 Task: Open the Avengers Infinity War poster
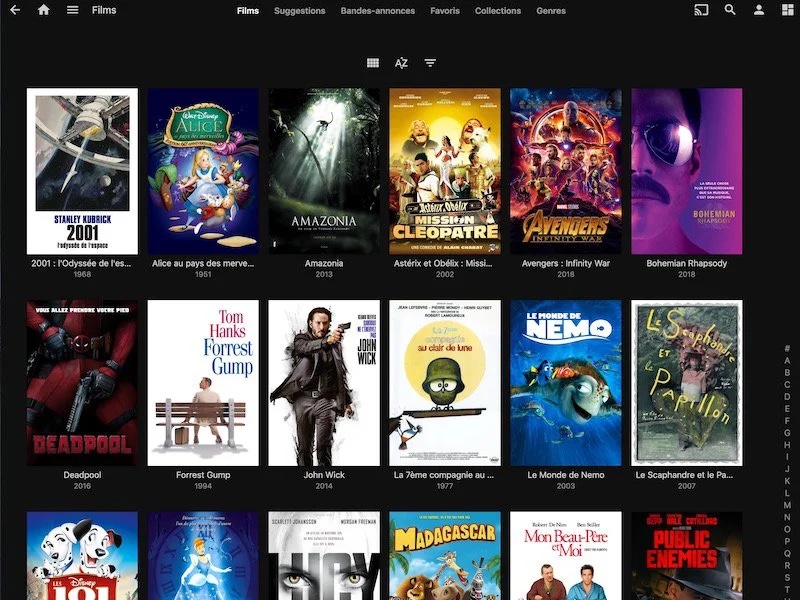(566, 171)
